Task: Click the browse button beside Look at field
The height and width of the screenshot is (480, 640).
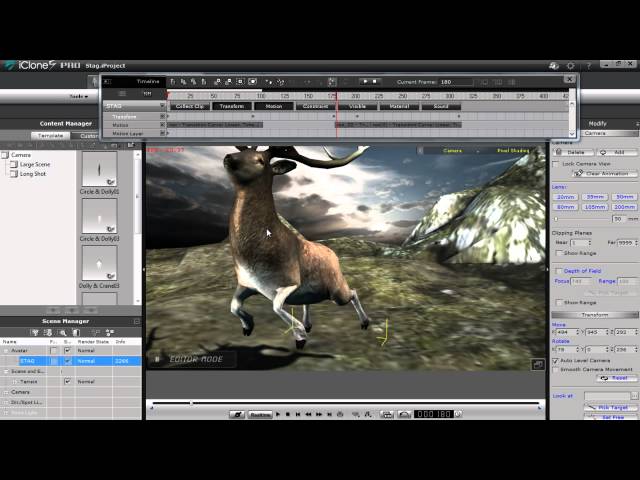Action: click(634, 396)
